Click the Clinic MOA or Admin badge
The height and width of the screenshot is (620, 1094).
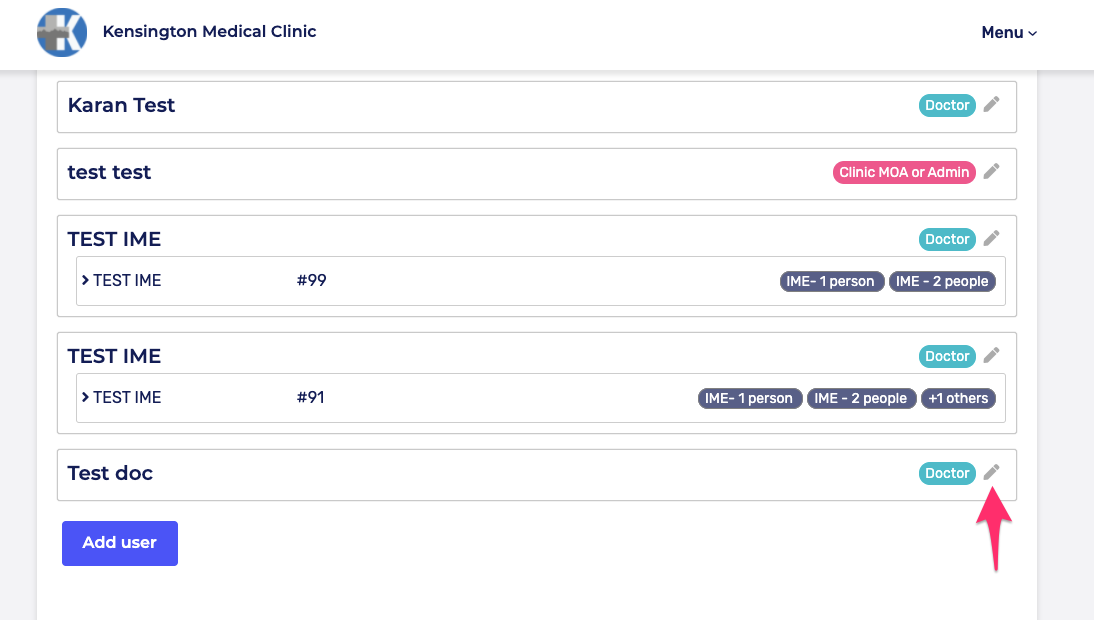(x=904, y=172)
